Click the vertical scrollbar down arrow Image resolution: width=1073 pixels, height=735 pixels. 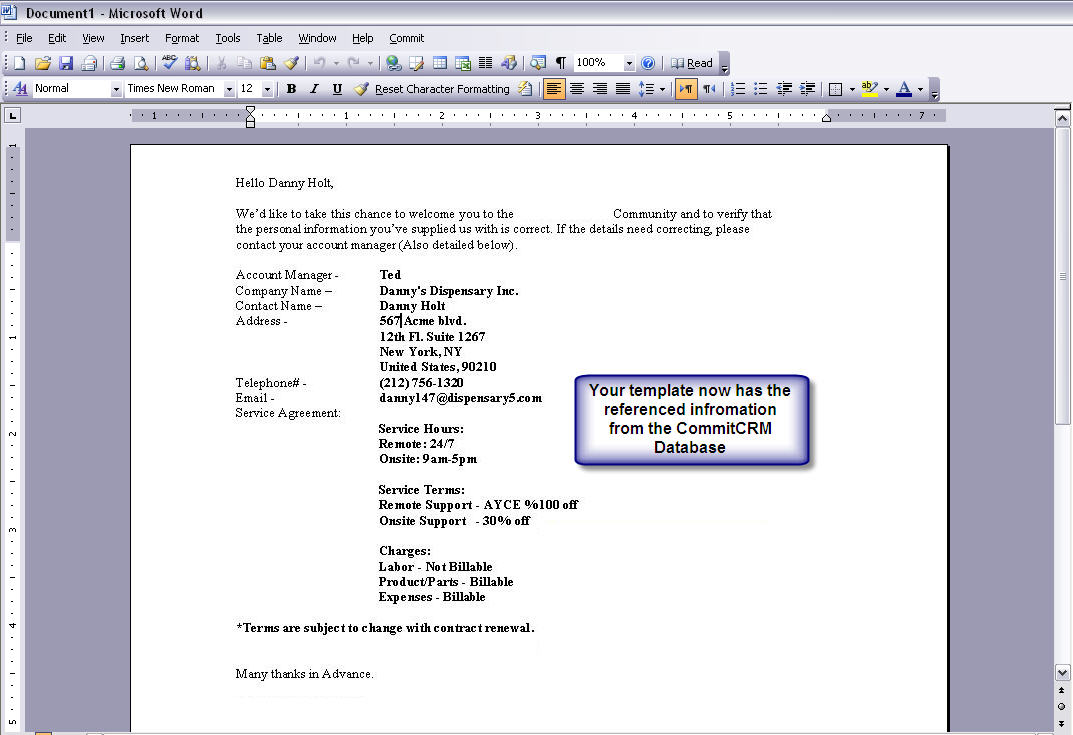coord(1062,673)
